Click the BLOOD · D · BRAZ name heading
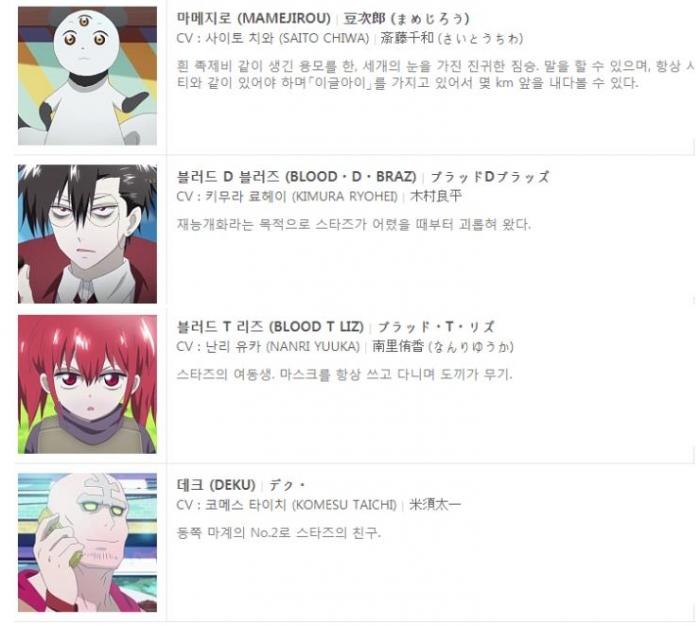 [x=296, y=177]
